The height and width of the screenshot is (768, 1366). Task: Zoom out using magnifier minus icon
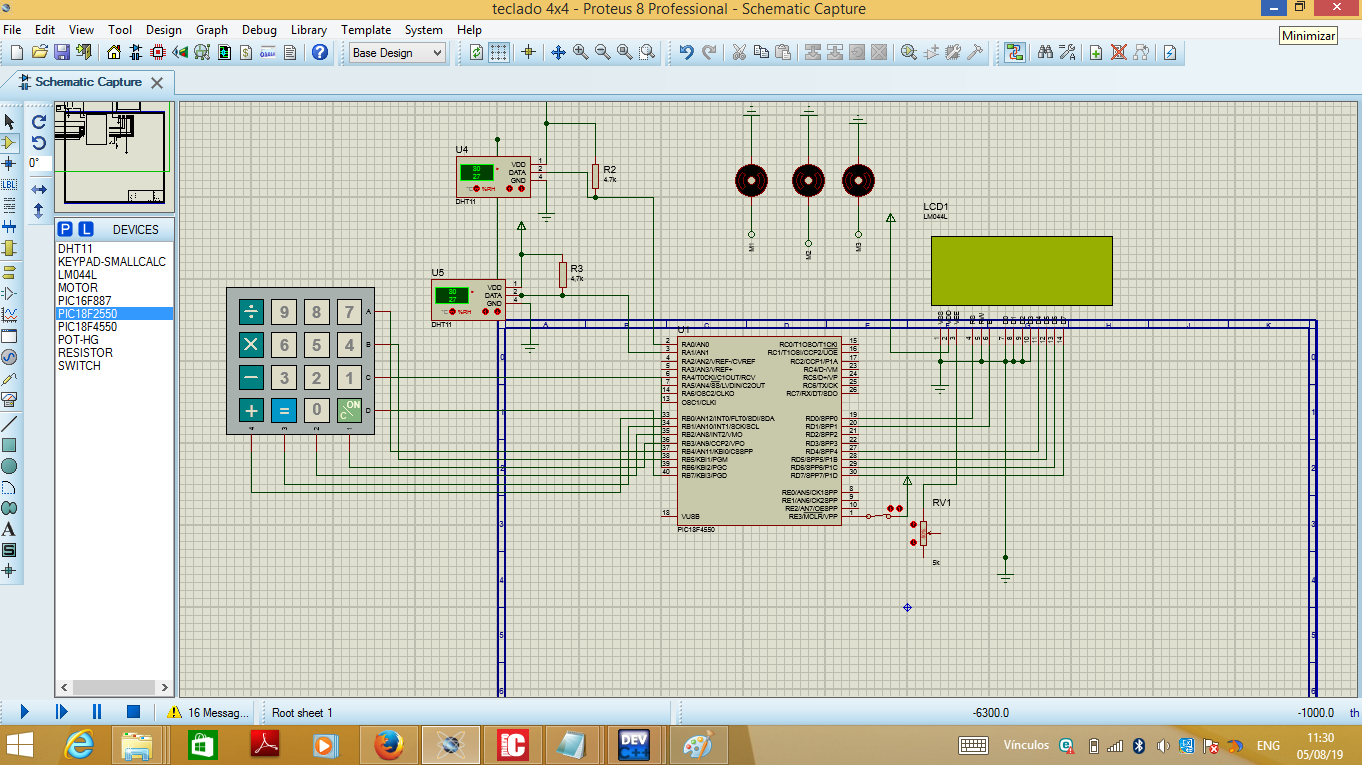[602, 52]
